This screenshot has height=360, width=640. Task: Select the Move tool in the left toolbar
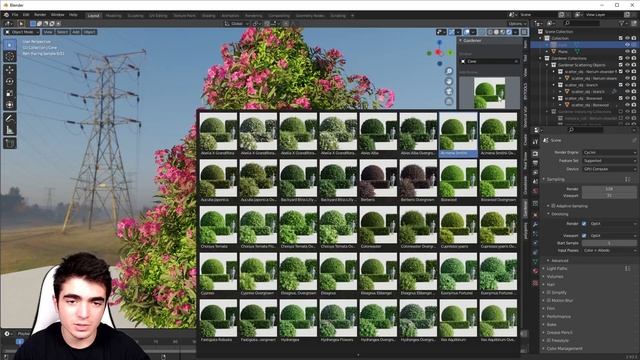(10, 70)
